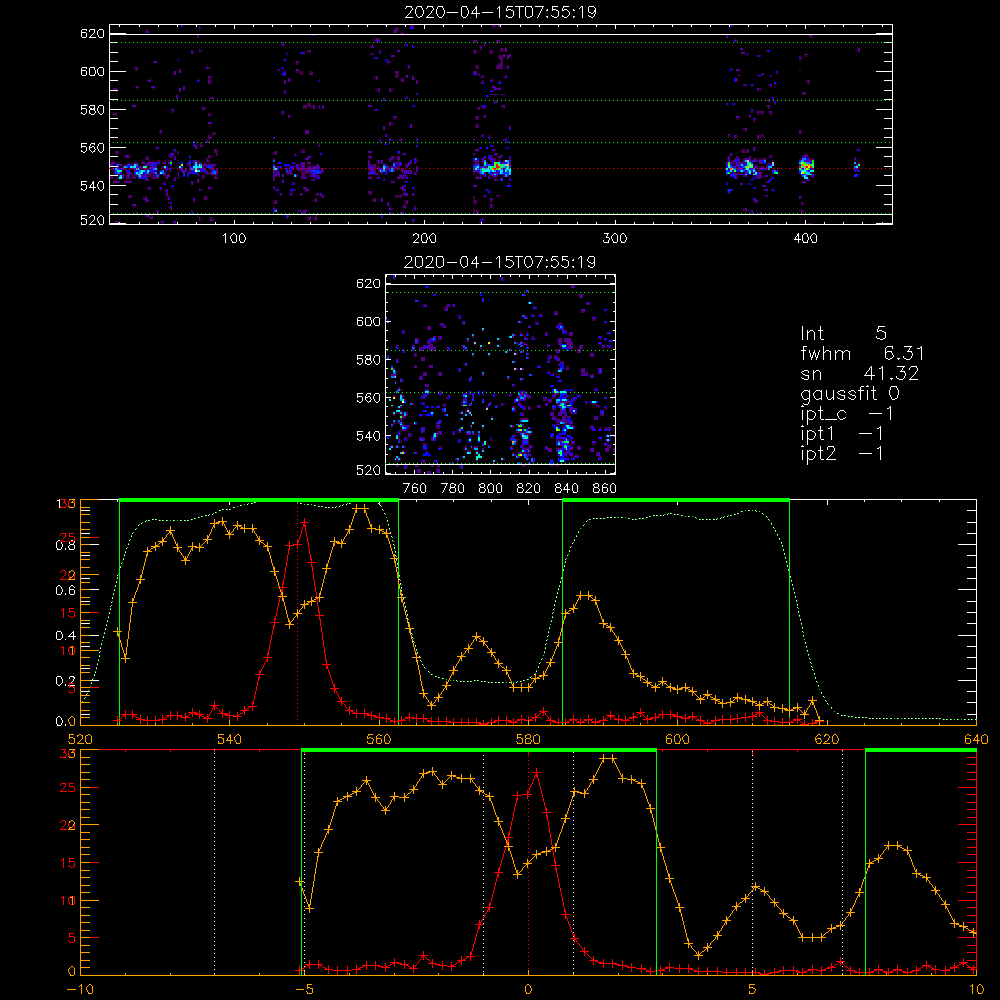Image resolution: width=1000 pixels, height=1000 pixels.
Task: Click x-axis label 620 of profile plot
Action: coord(827,739)
